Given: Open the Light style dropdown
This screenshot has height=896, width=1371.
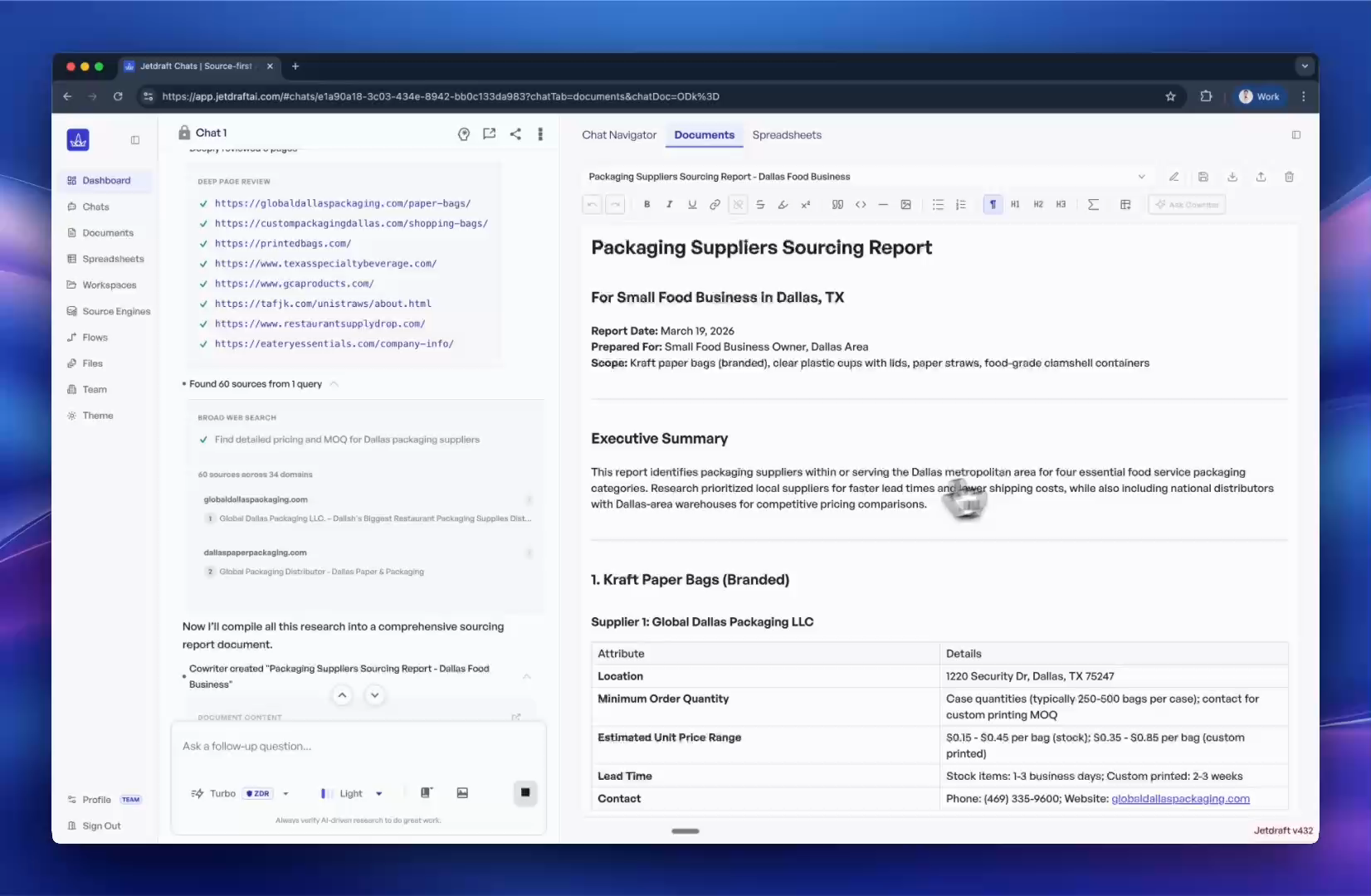Looking at the screenshot, I should click(x=378, y=793).
